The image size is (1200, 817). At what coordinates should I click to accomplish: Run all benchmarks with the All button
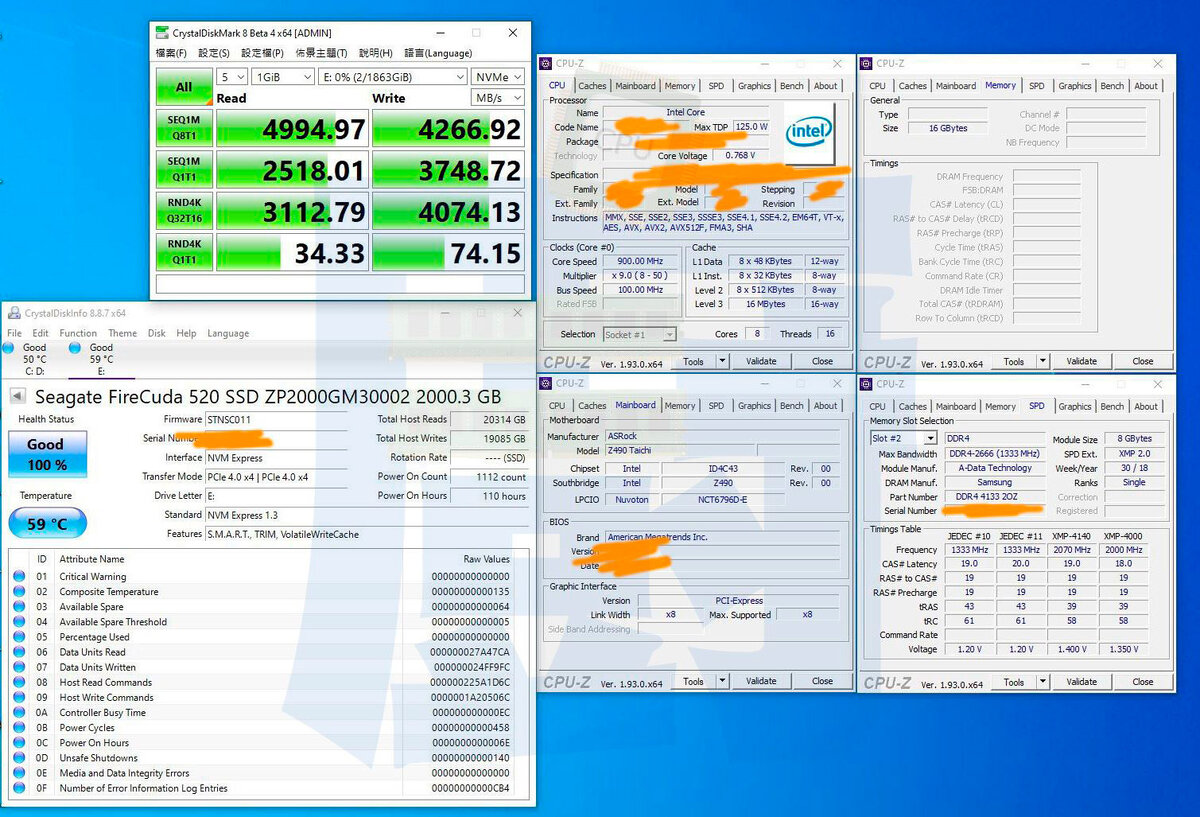click(x=184, y=87)
